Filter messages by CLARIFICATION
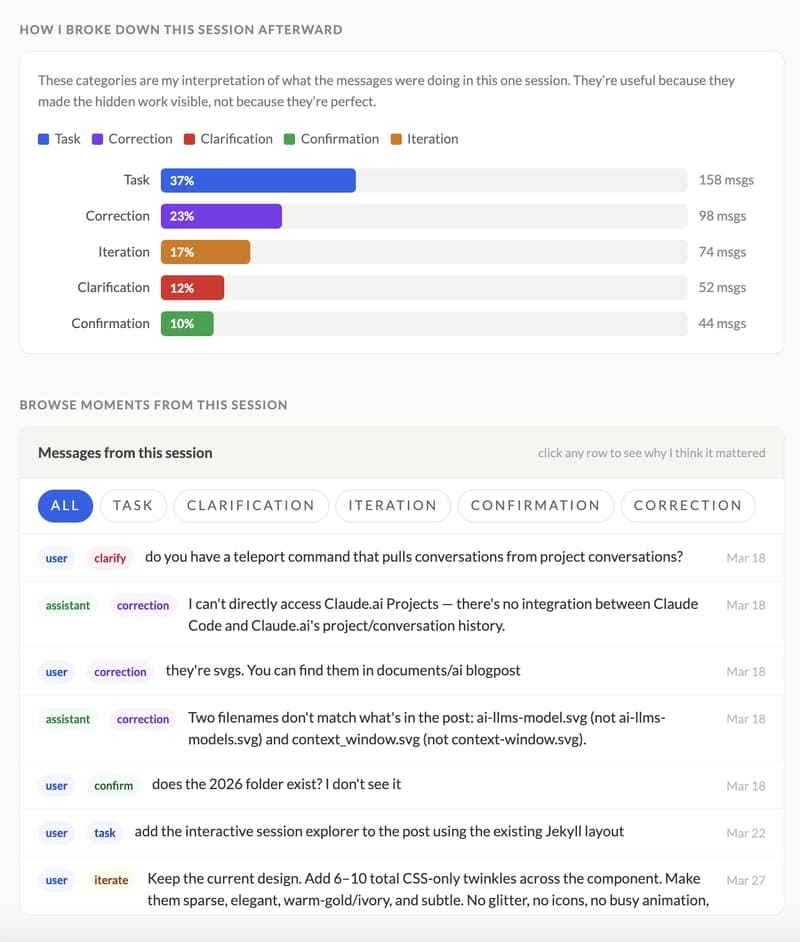800x942 pixels. tap(250, 505)
